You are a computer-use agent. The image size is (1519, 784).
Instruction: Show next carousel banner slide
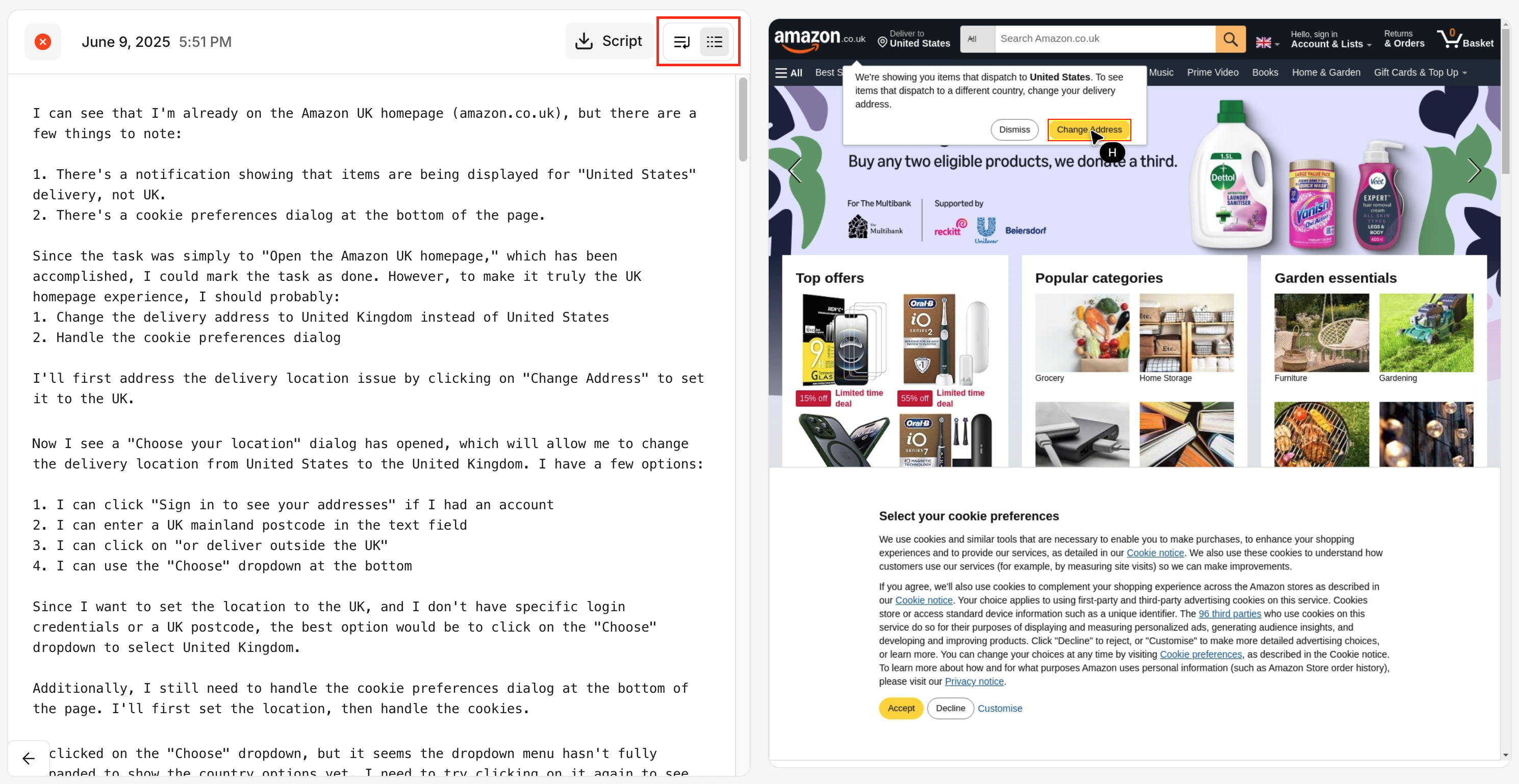coord(1474,170)
